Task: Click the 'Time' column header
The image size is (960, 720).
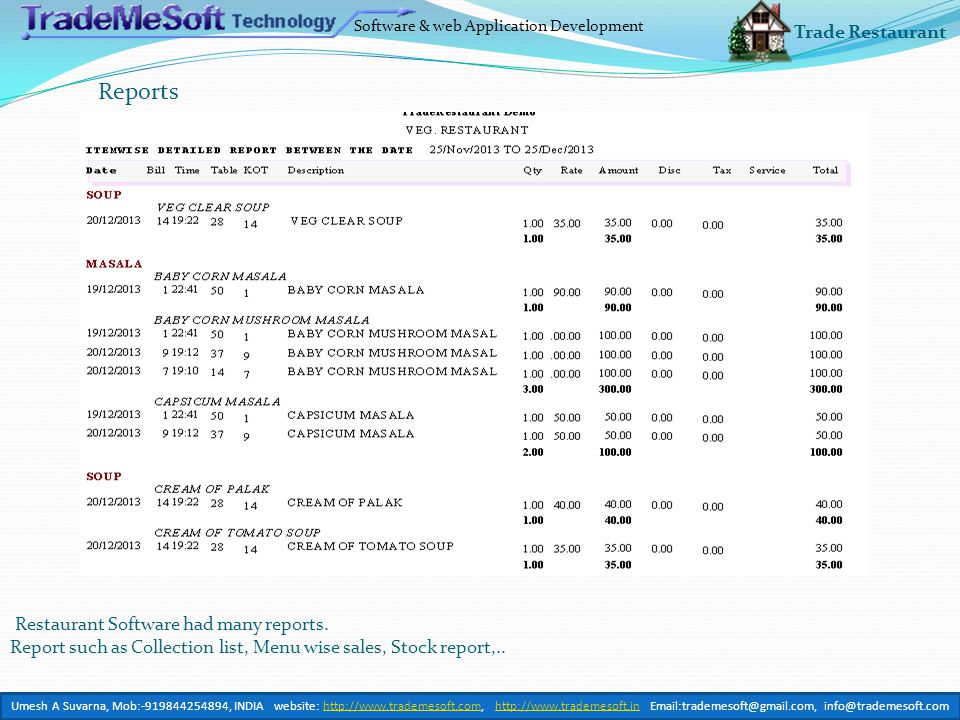Action: coord(187,170)
